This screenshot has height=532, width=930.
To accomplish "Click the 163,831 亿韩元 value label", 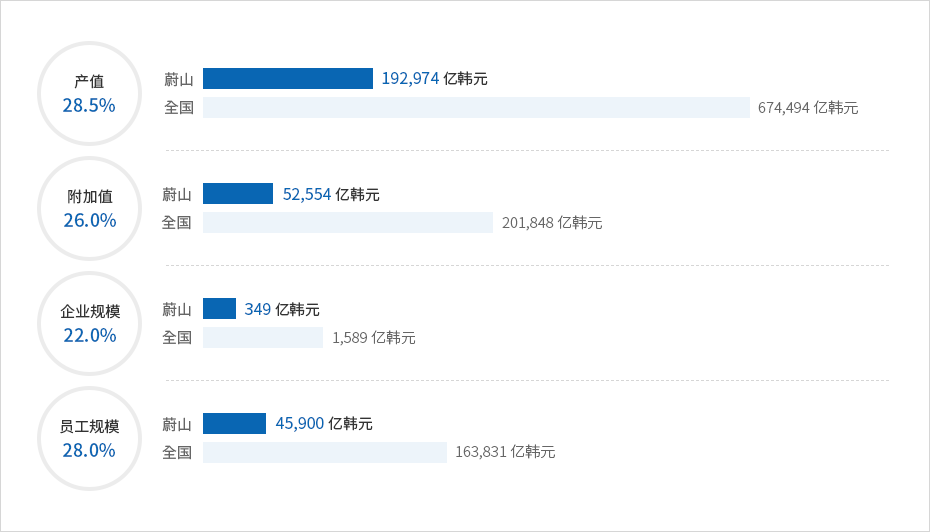I will [505, 452].
